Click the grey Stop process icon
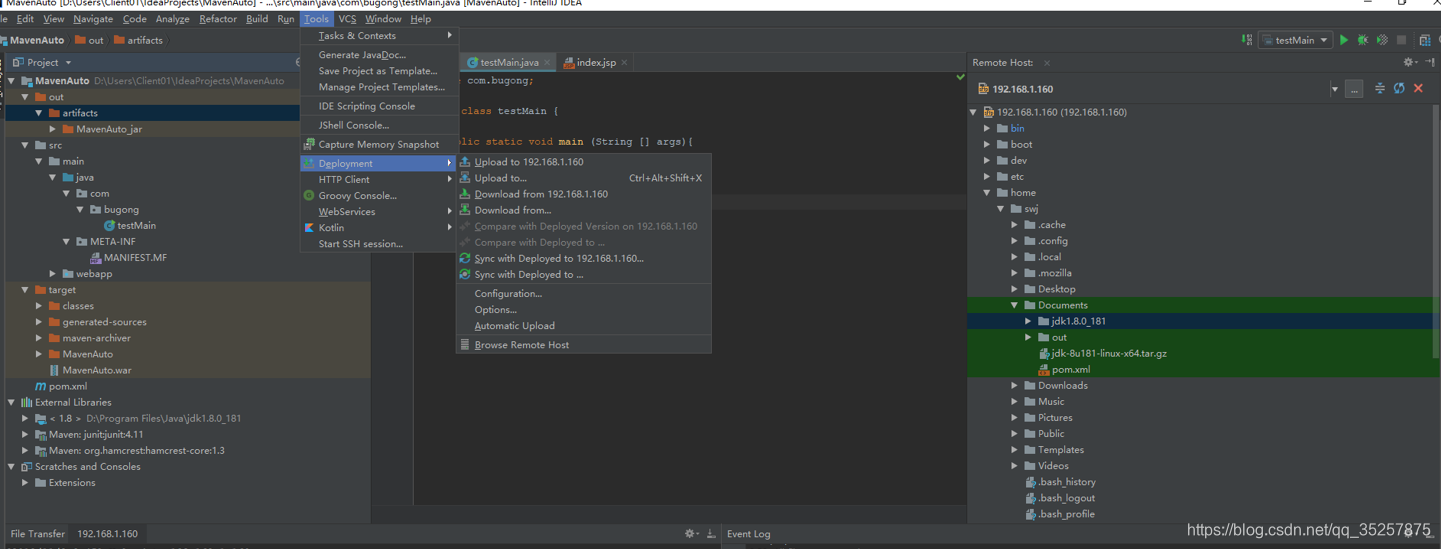 click(x=1401, y=40)
